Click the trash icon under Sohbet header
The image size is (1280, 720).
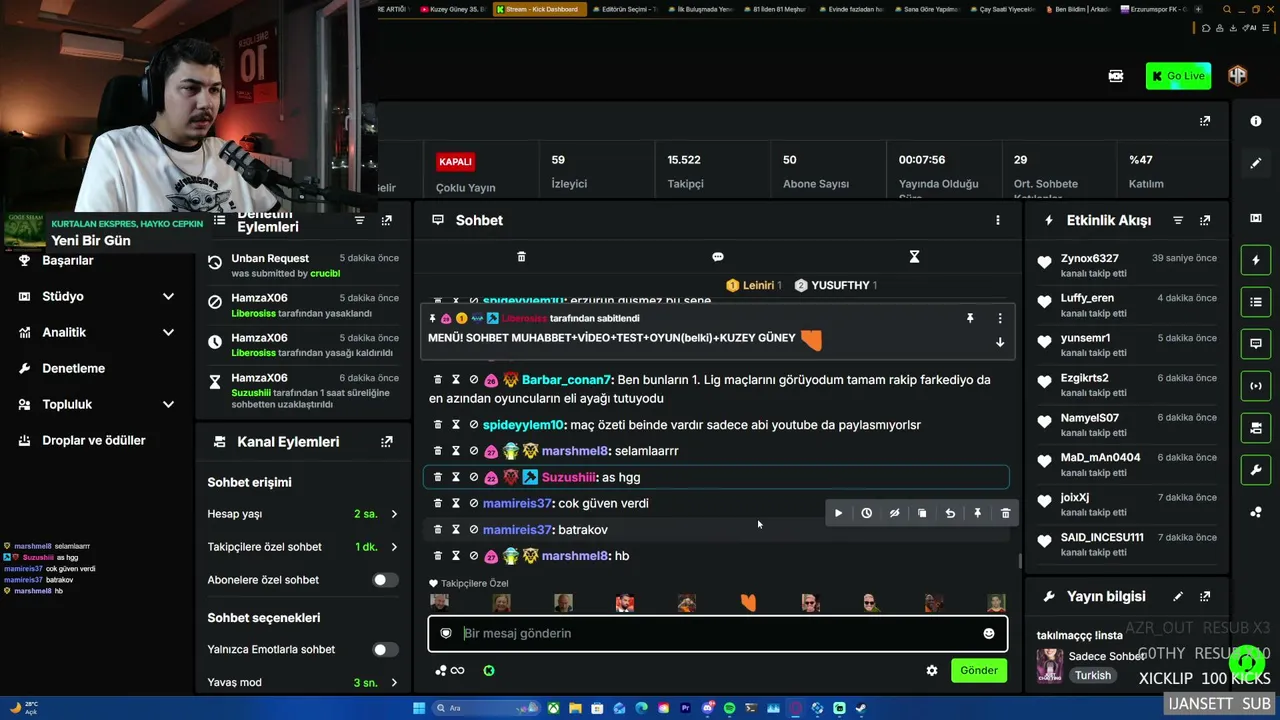click(521, 257)
